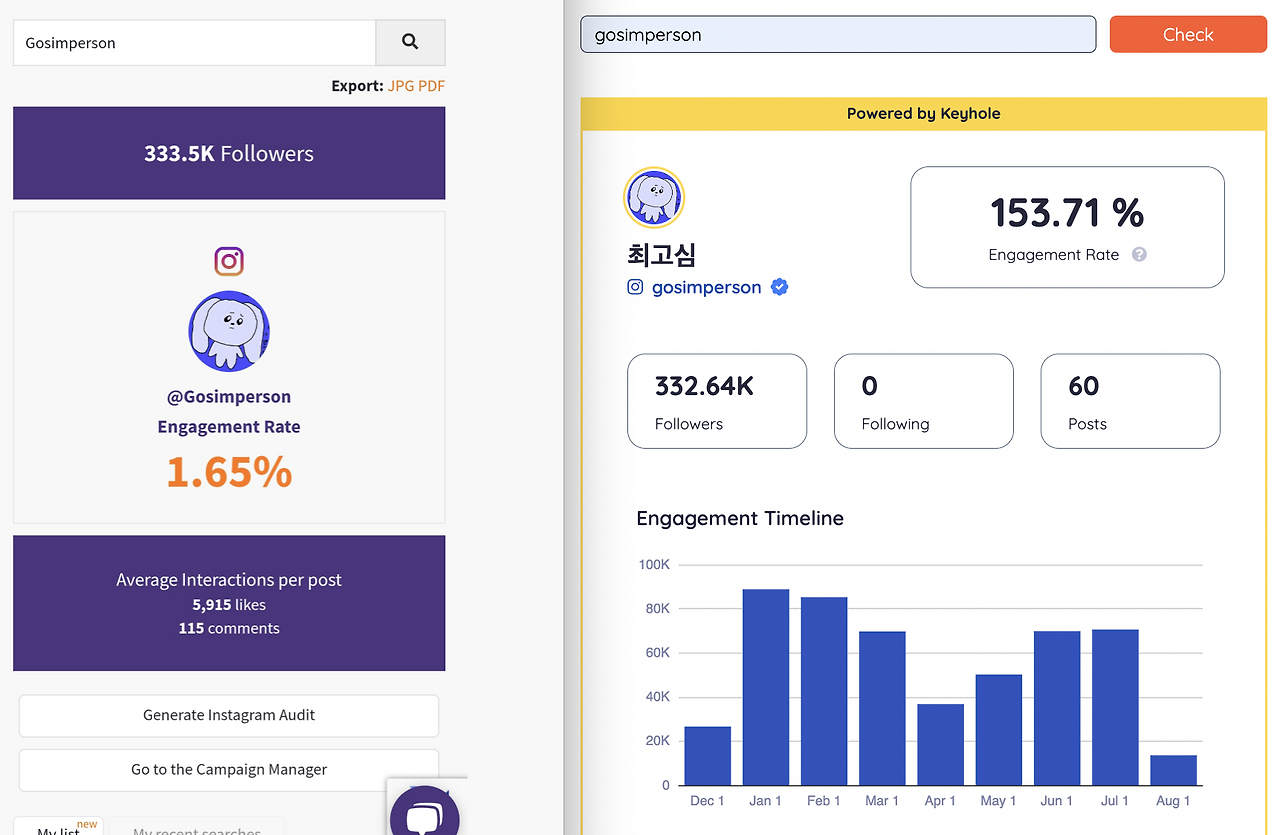Export the report as JPG
This screenshot has height=835, width=1280.
400,86
